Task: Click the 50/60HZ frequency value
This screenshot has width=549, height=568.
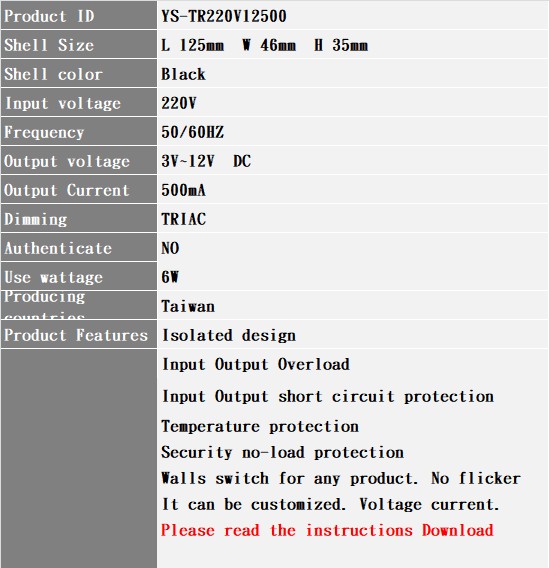Action: pos(193,132)
